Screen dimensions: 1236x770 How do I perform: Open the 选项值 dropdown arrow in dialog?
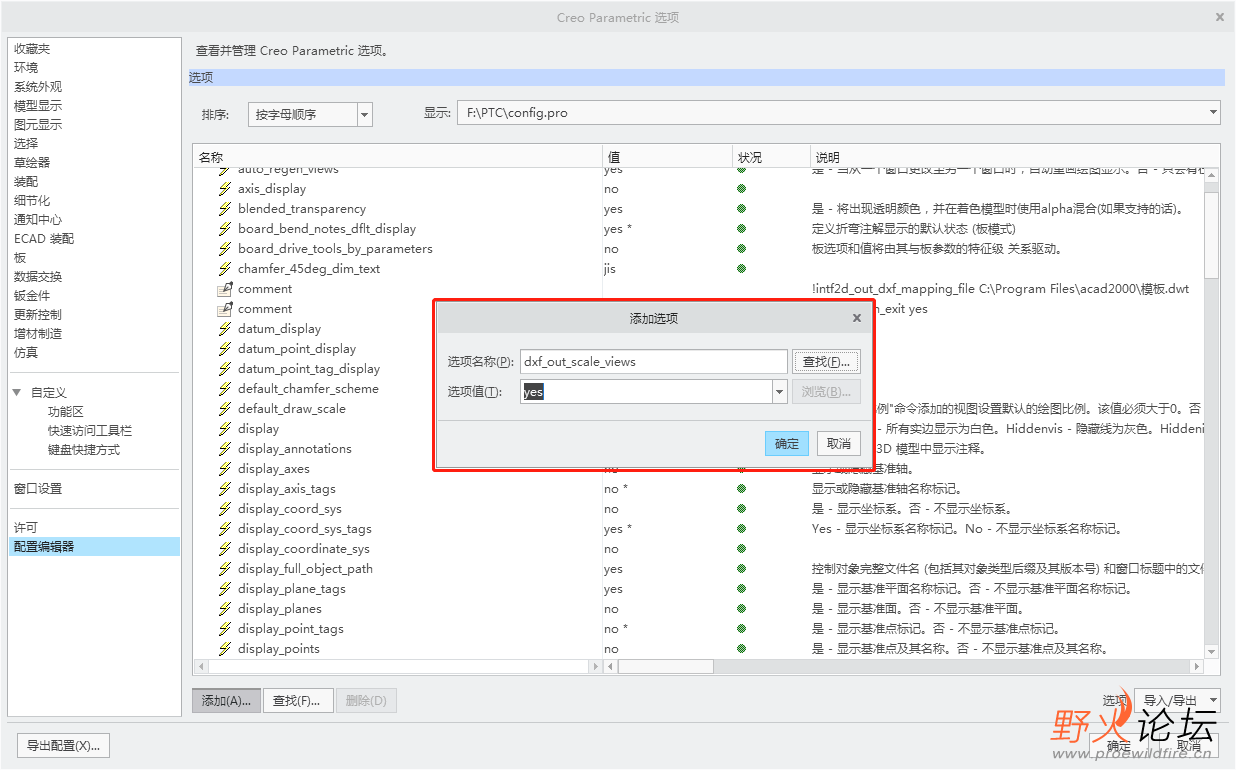tap(780, 392)
